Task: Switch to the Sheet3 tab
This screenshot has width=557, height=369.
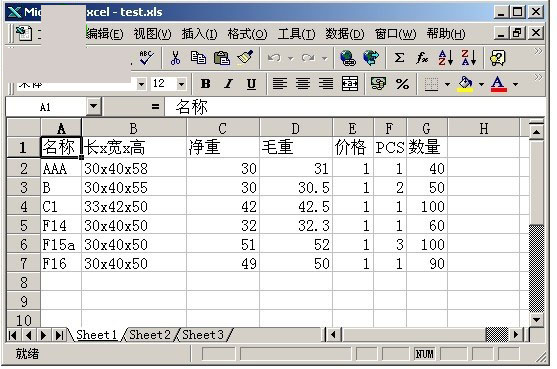Action: point(203,335)
